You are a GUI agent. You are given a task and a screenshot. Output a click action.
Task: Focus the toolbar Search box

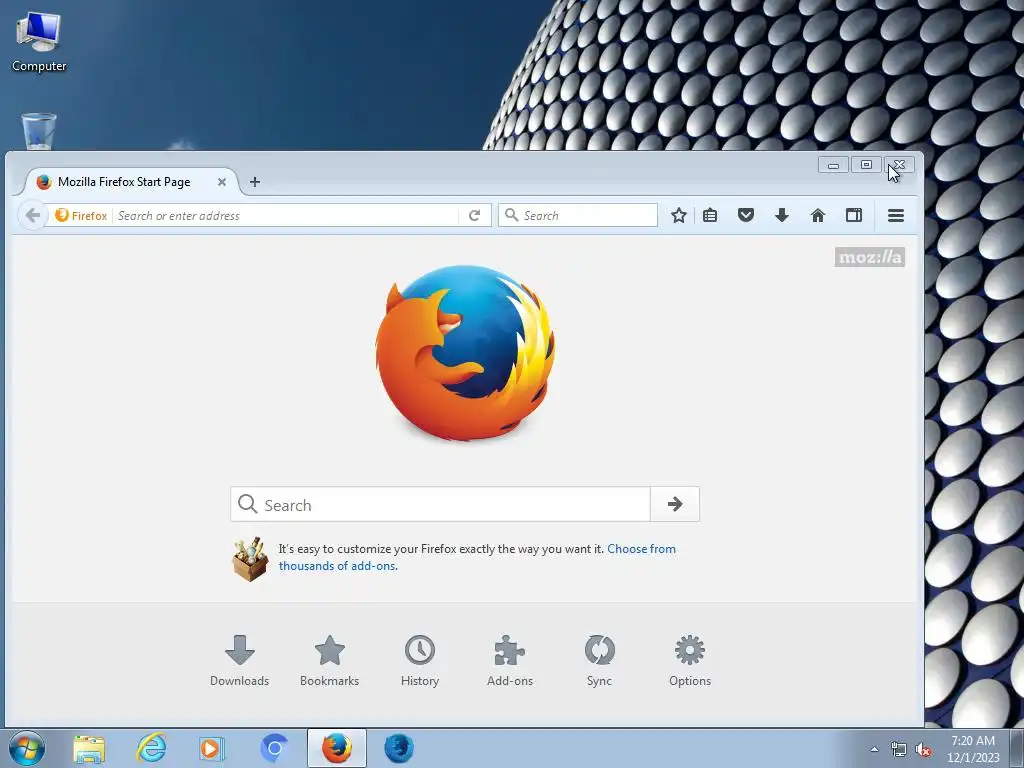pos(578,216)
